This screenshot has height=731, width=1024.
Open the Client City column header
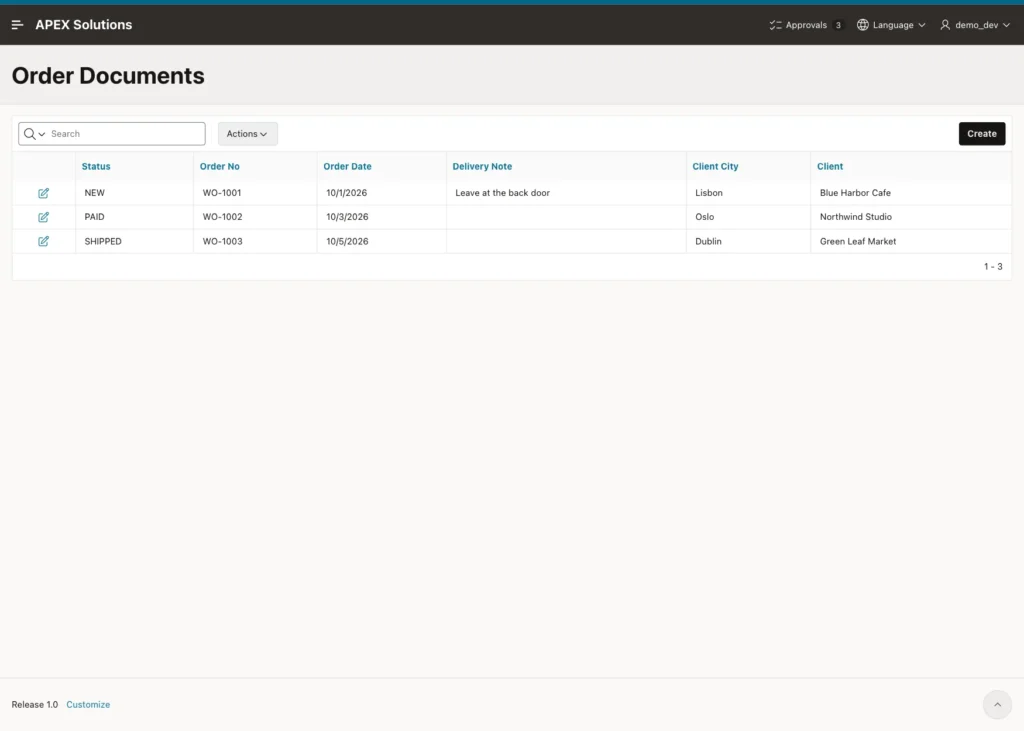(x=715, y=167)
